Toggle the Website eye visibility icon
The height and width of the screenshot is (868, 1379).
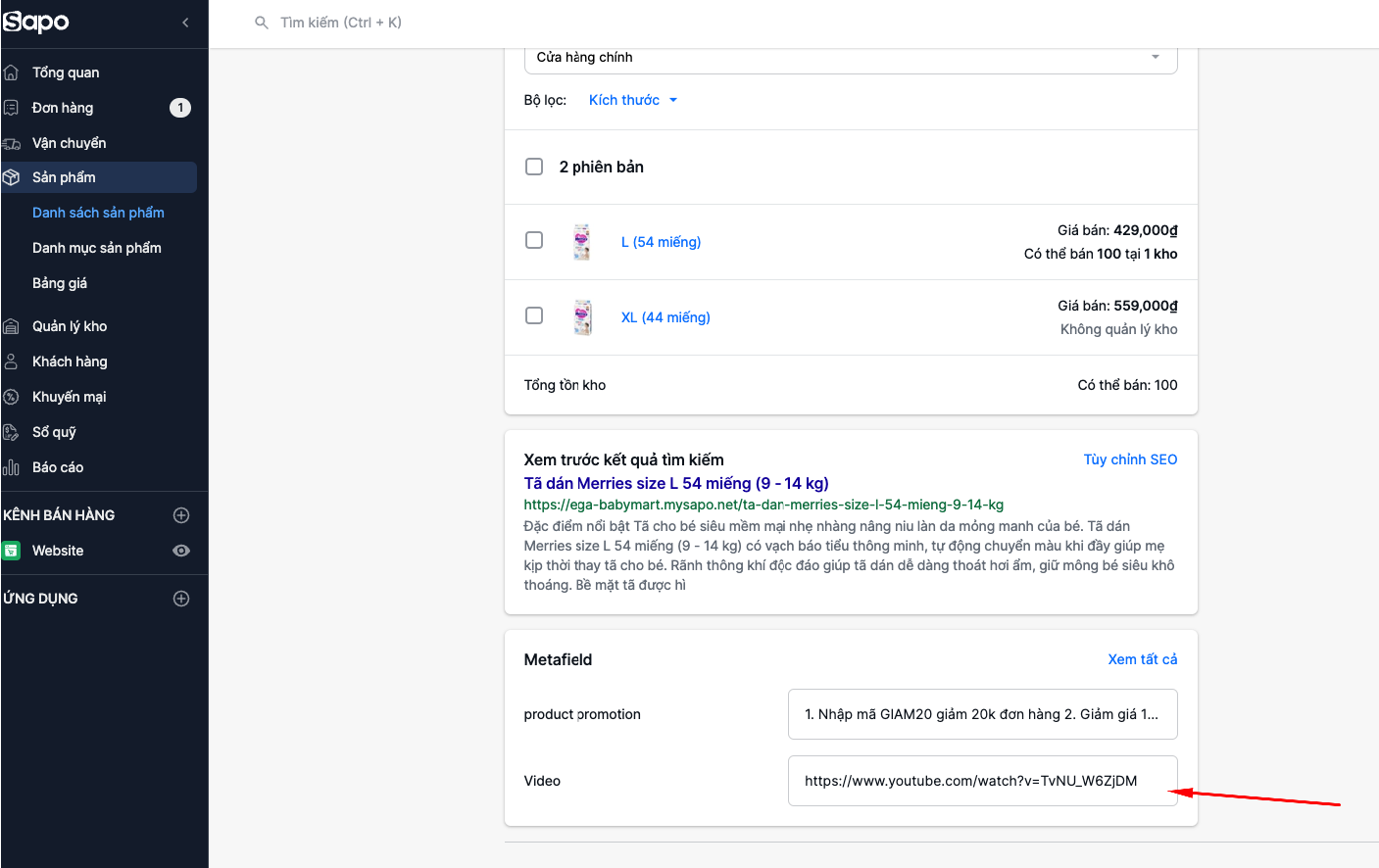click(181, 551)
